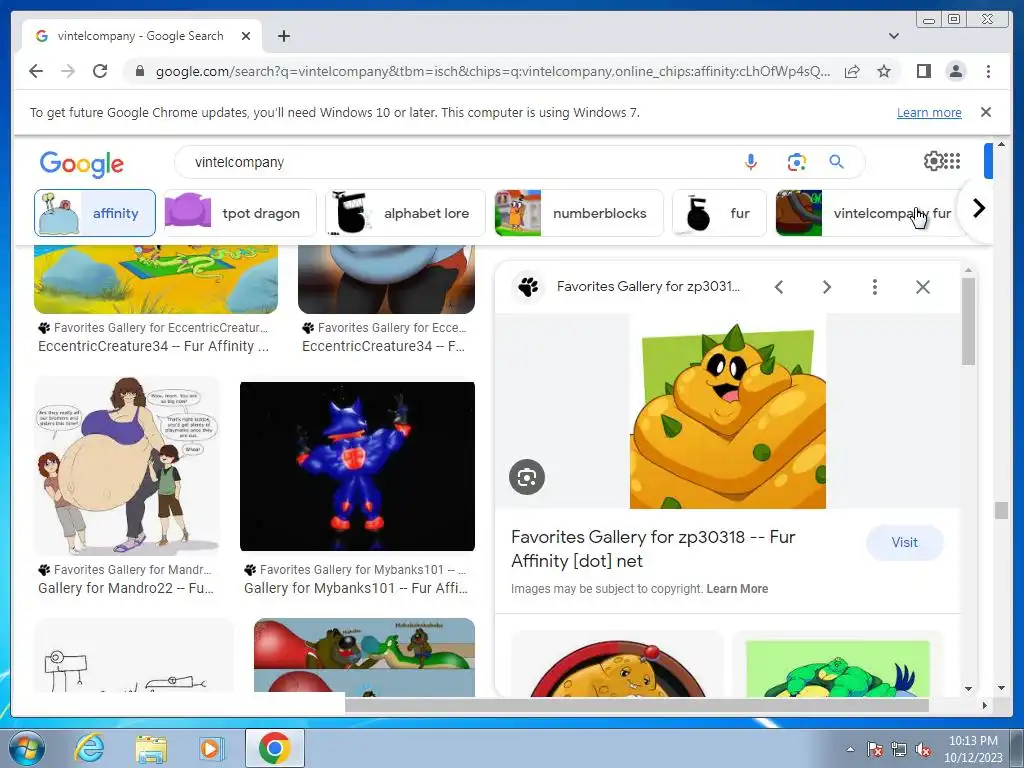
Task: Click Lens icon on the preview image
Action: [526, 477]
